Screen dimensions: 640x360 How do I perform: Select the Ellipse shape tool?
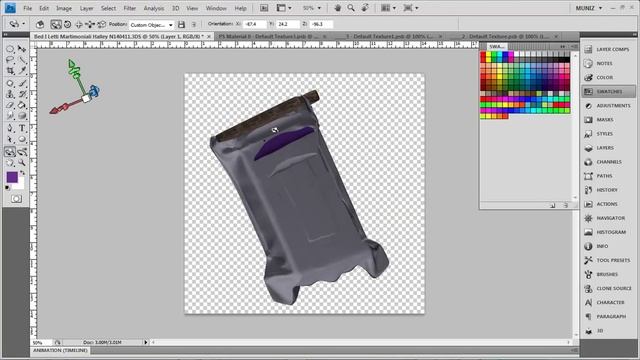point(22,140)
